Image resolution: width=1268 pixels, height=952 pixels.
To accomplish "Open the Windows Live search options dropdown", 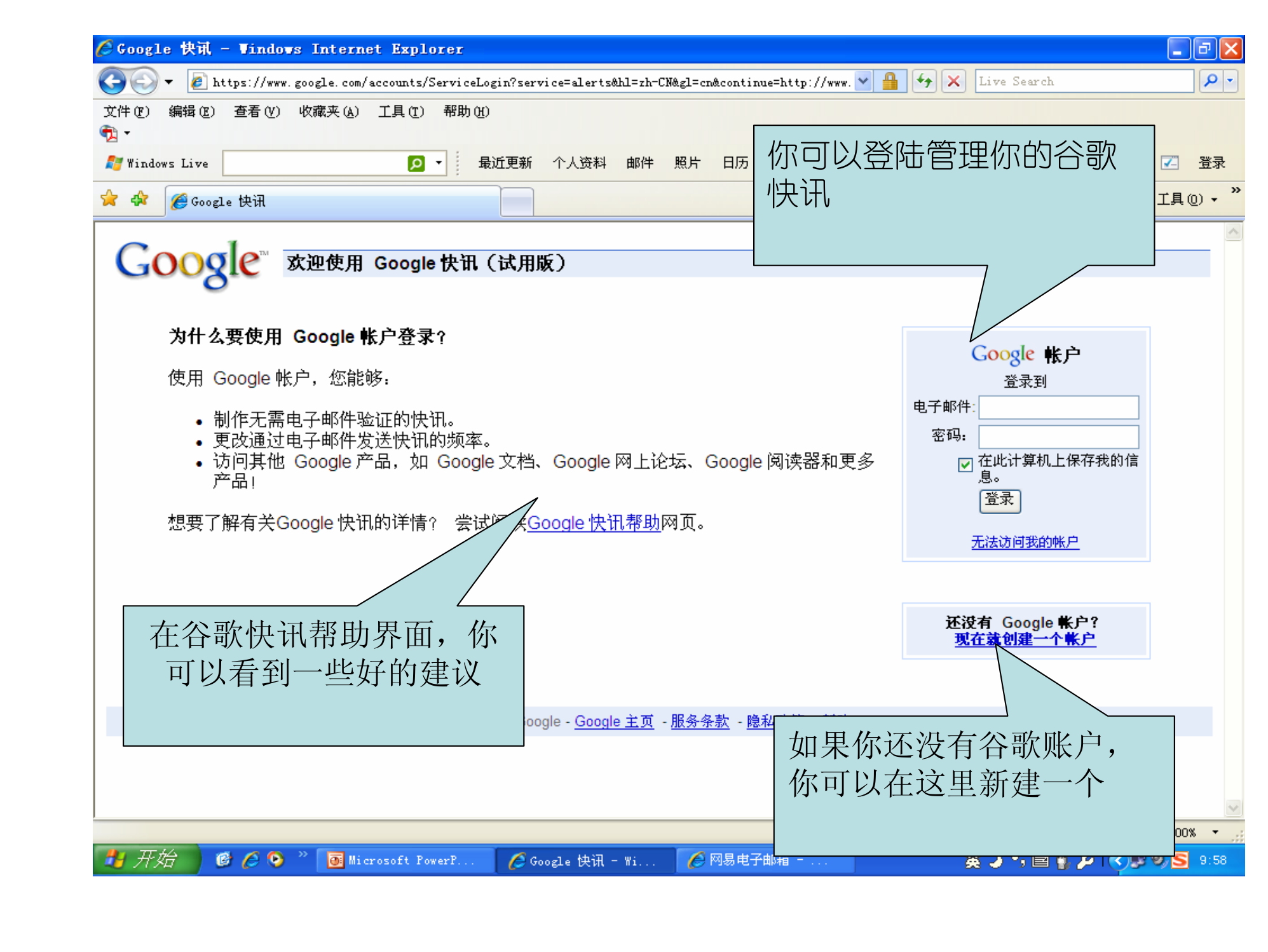I will click(439, 163).
